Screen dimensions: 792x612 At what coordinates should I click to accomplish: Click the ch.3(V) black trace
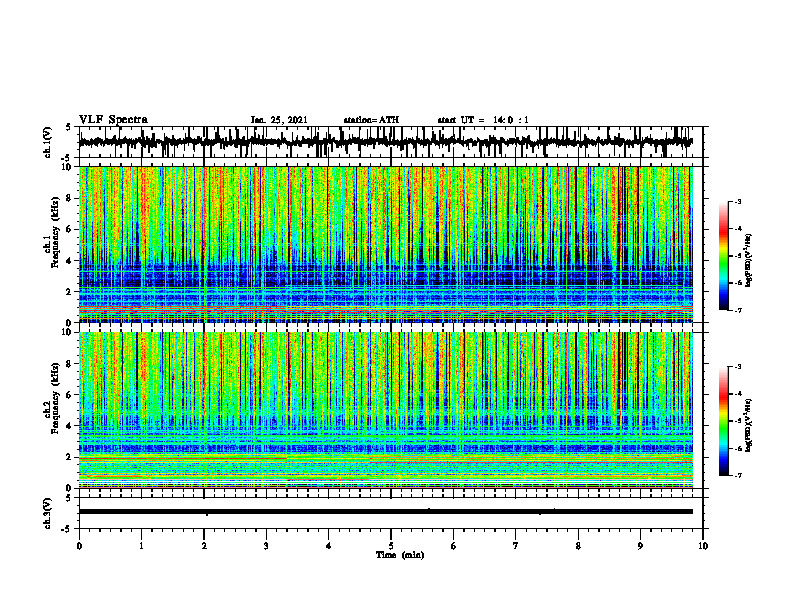386,512
